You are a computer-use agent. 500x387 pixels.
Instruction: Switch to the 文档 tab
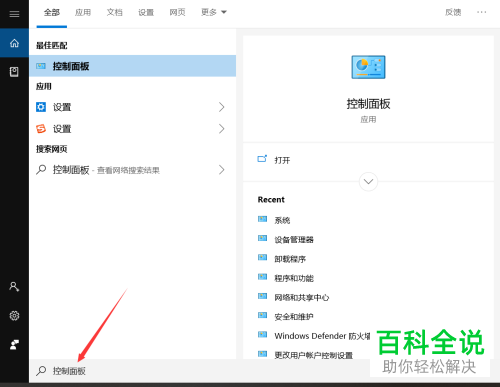pos(114,12)
